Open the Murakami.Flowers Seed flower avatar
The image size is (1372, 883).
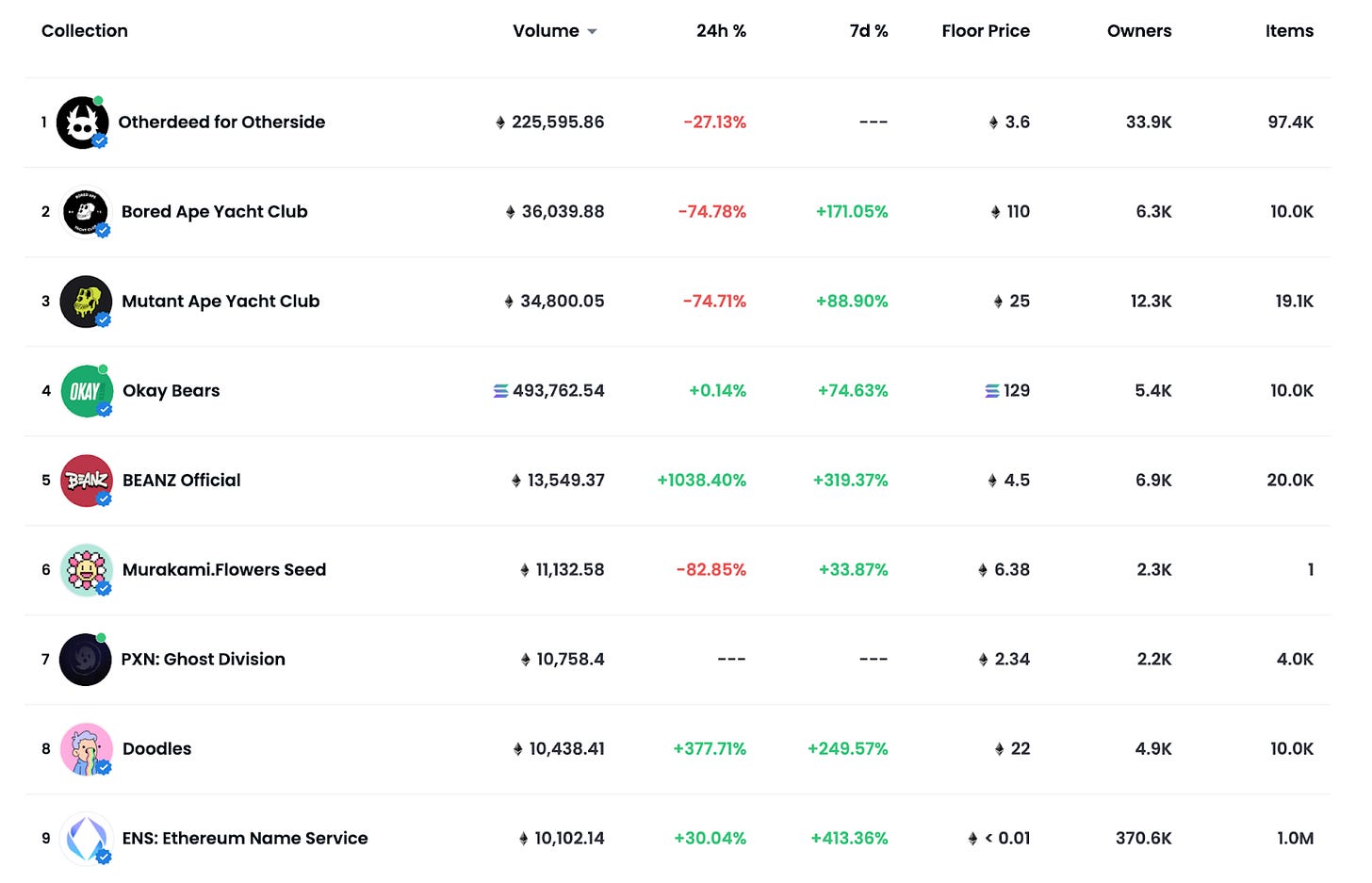[87, 570]
